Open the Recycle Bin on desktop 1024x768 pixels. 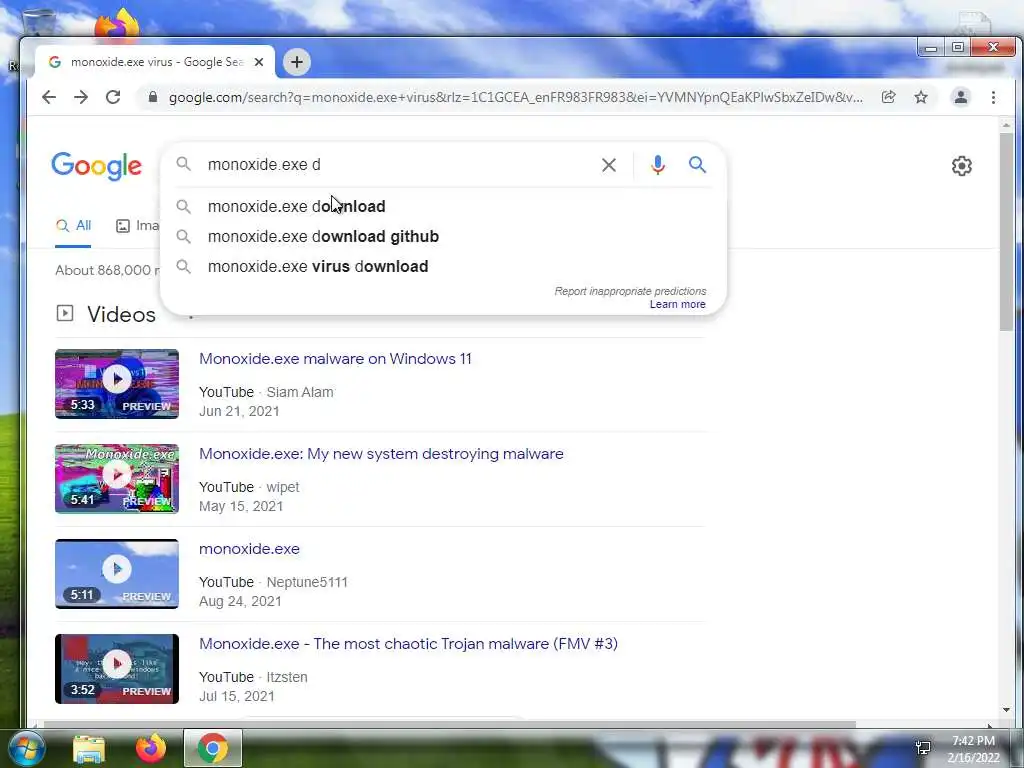[38, 23]
